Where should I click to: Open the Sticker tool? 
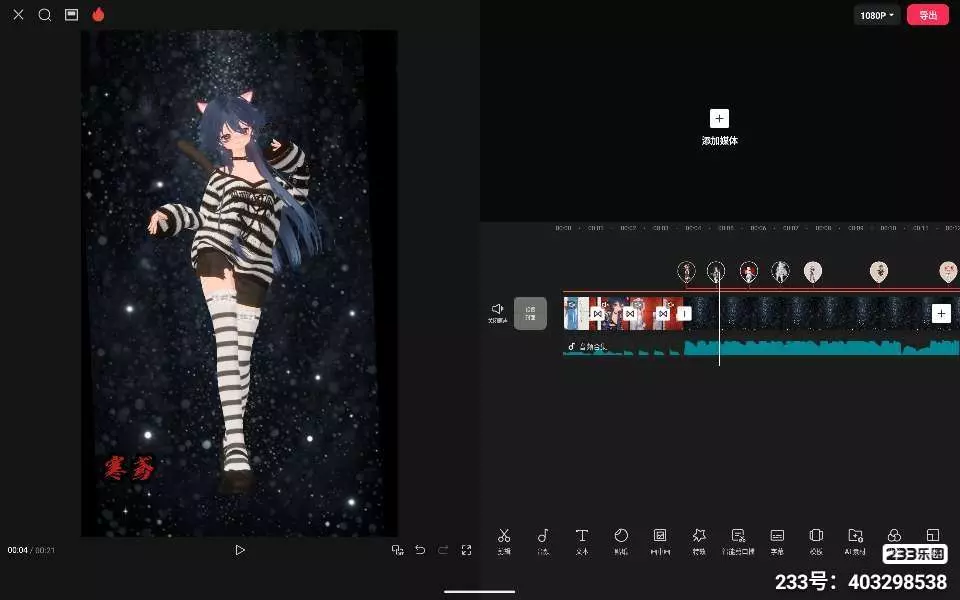[620, 539]
